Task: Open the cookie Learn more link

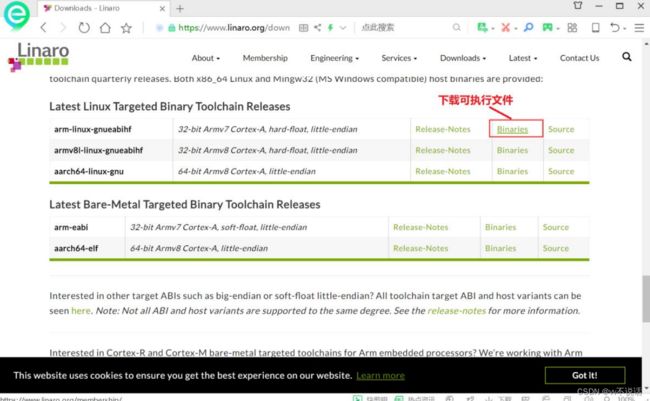Action: [380, 376]
